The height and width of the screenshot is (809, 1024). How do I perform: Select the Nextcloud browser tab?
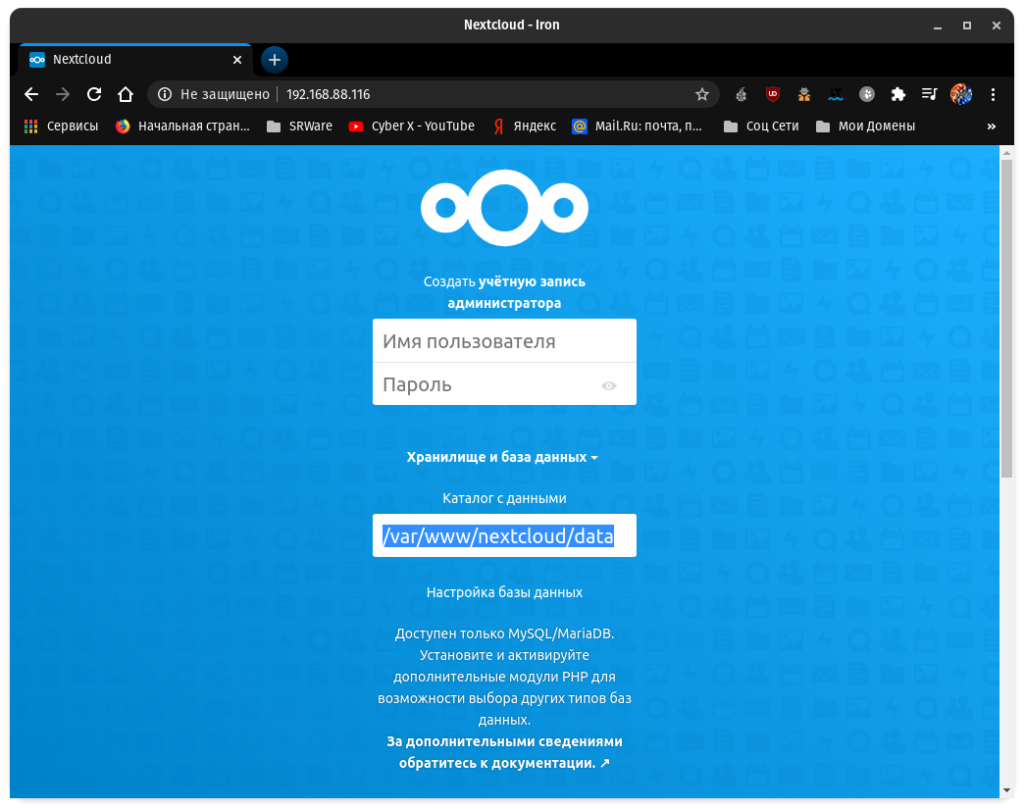pos(130,59)
